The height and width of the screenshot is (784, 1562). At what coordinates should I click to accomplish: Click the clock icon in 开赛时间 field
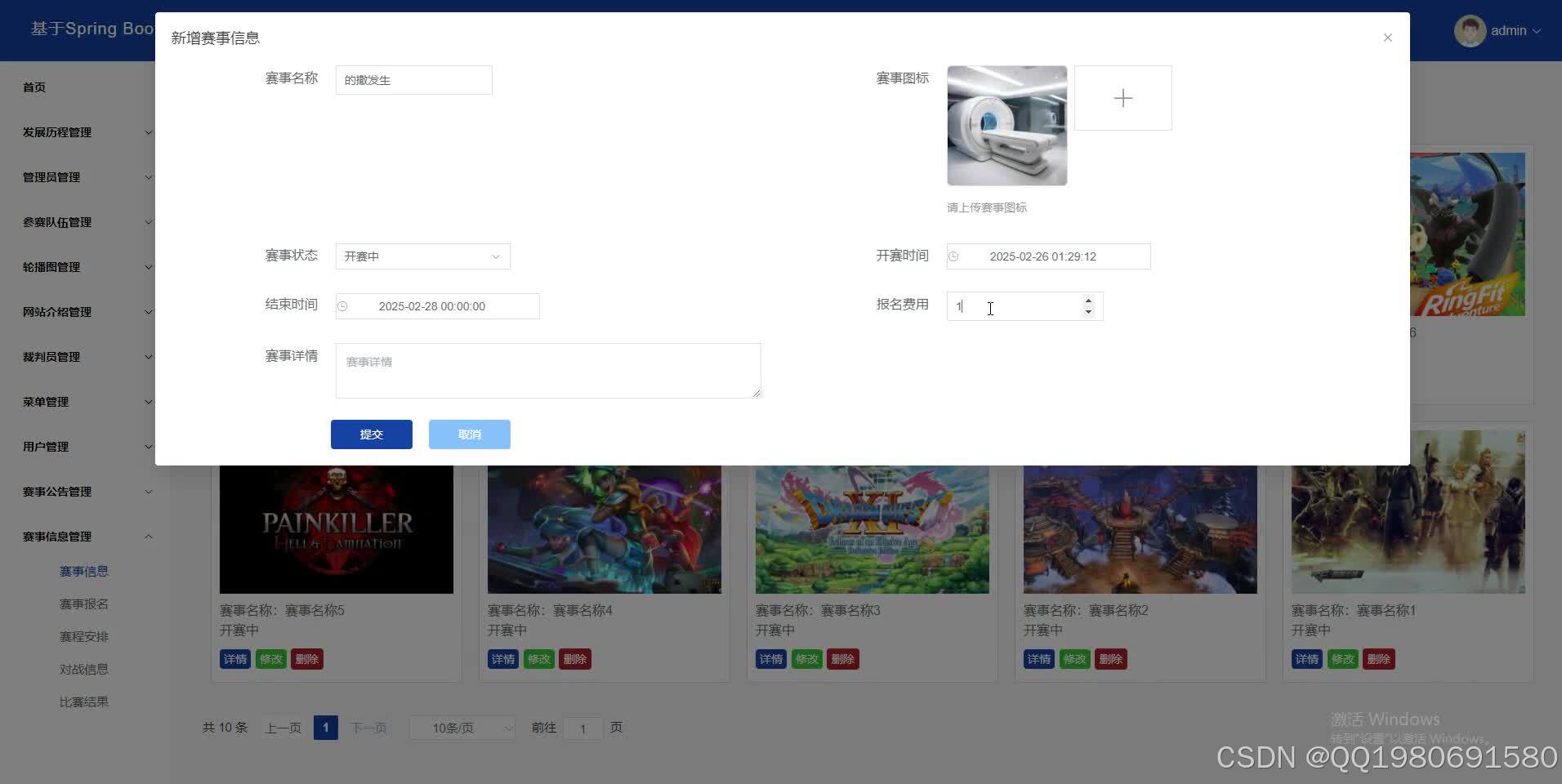click(954, 256)
